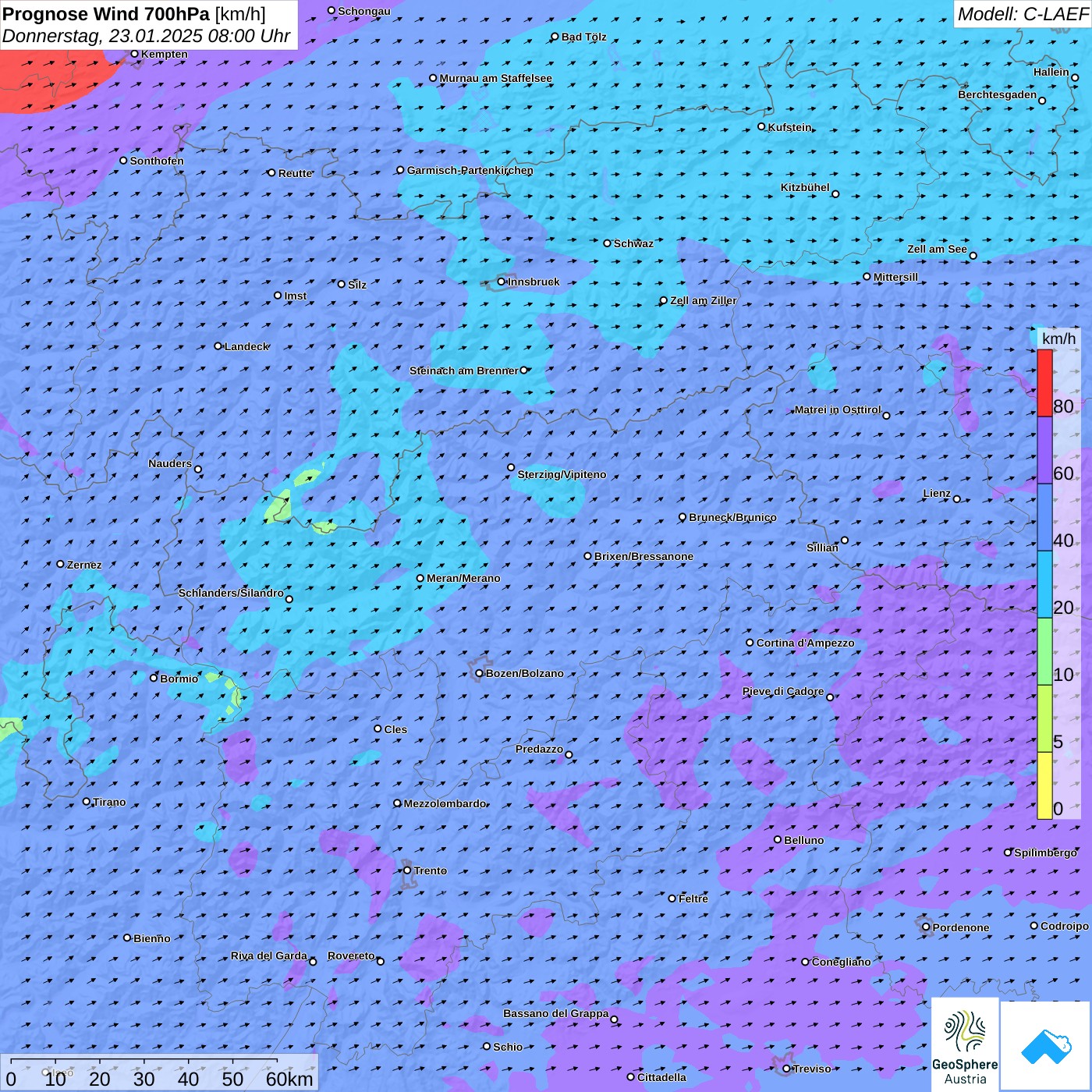Click the date 'Donnerstag, 23.01.2025 08:00 Uhr'

tap(146, 36)
